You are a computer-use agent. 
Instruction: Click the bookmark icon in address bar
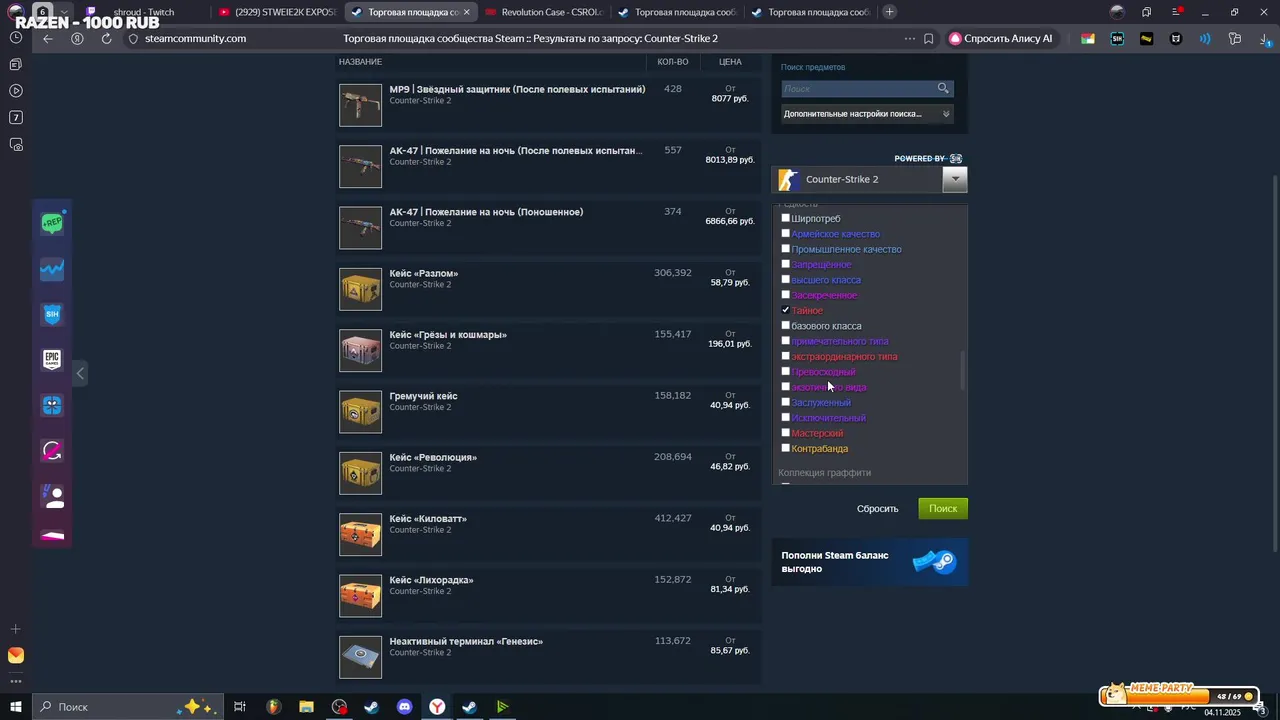[929, 39]
